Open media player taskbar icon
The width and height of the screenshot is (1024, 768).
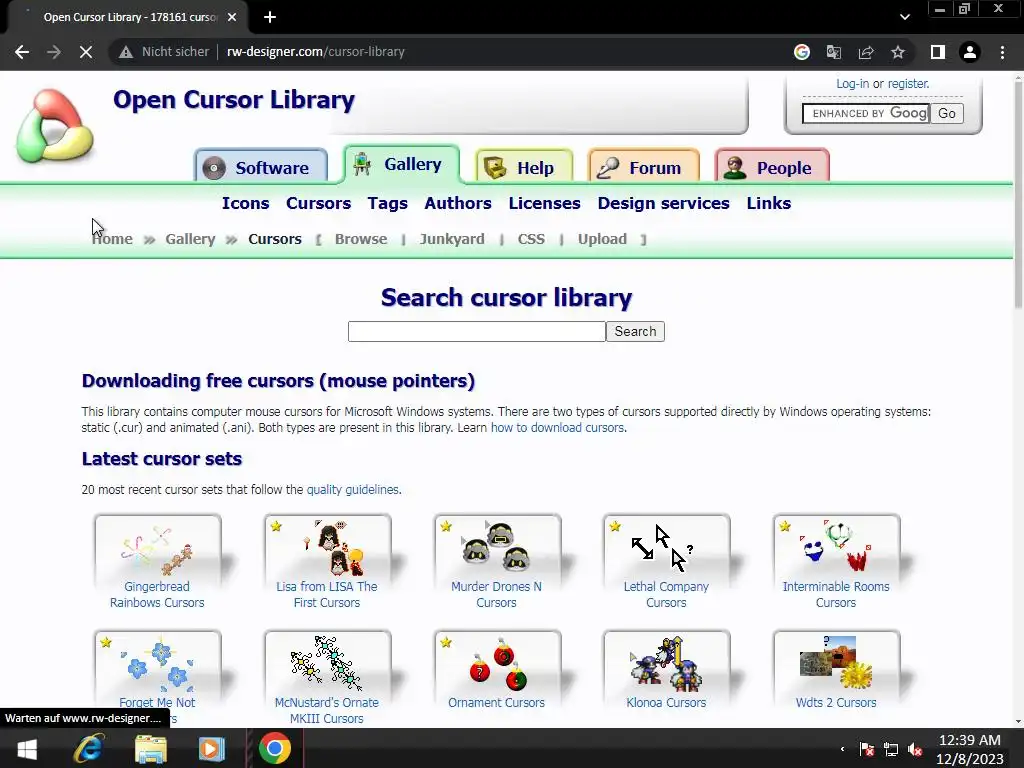[212, 748]
